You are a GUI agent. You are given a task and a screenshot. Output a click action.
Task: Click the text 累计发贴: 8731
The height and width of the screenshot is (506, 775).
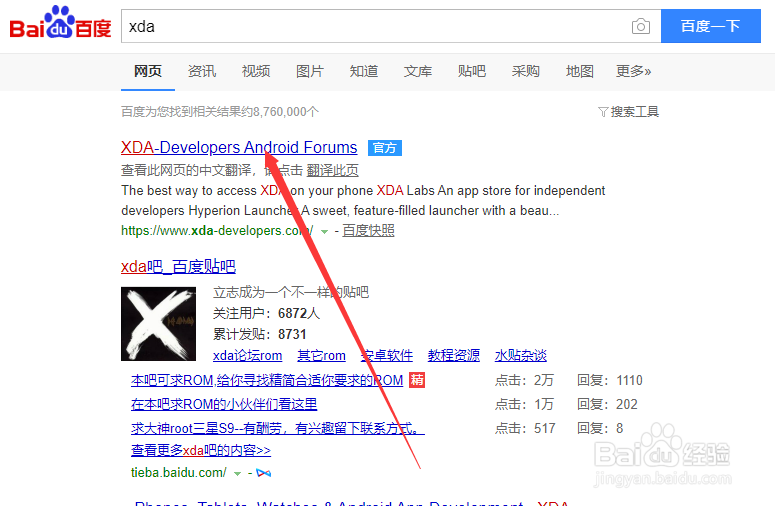pos(259,335)
